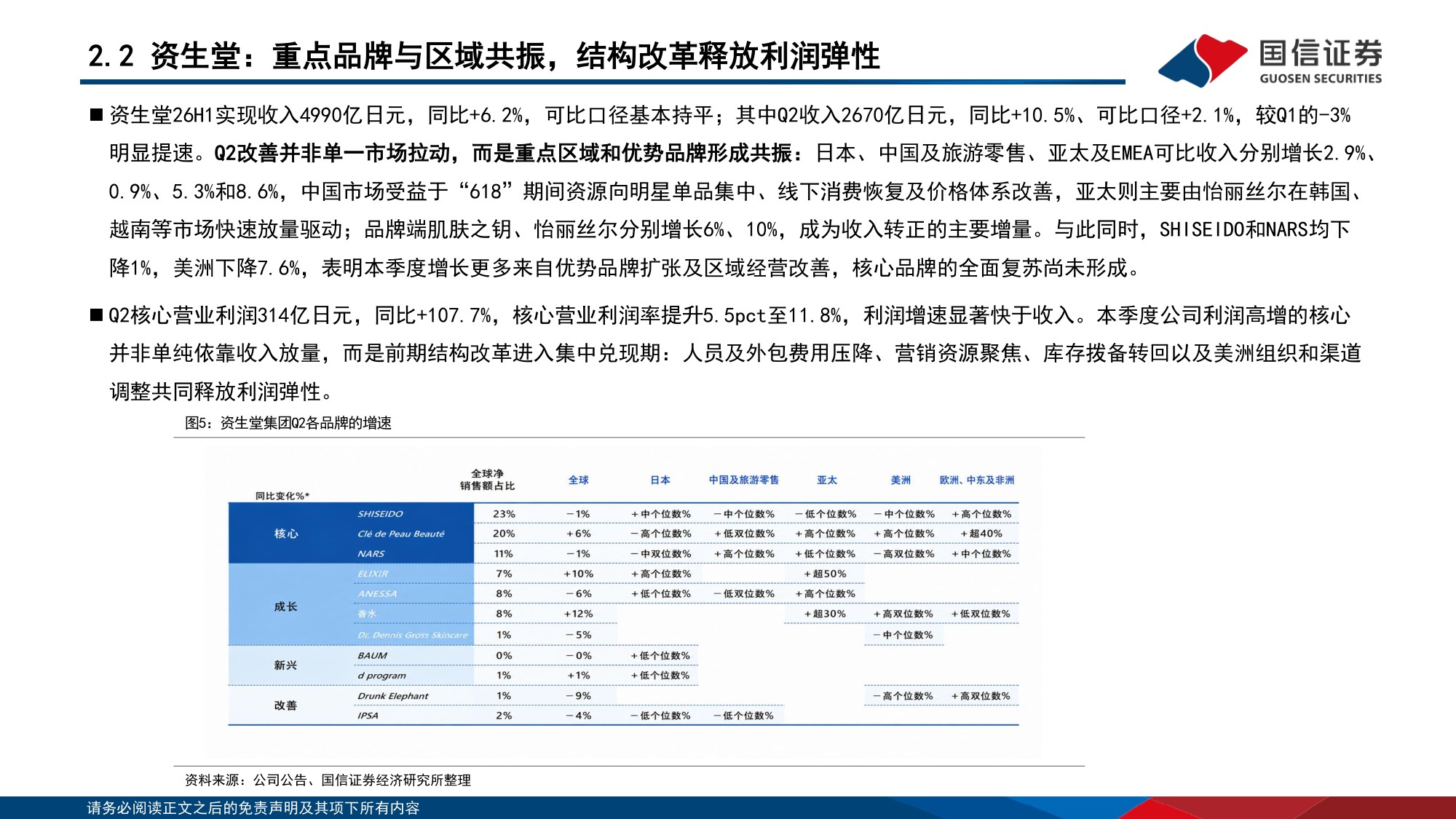Select the 'Clé de Peau Beauté' brand label
The height and width of the screenshot is (819, 1456).
401,534
